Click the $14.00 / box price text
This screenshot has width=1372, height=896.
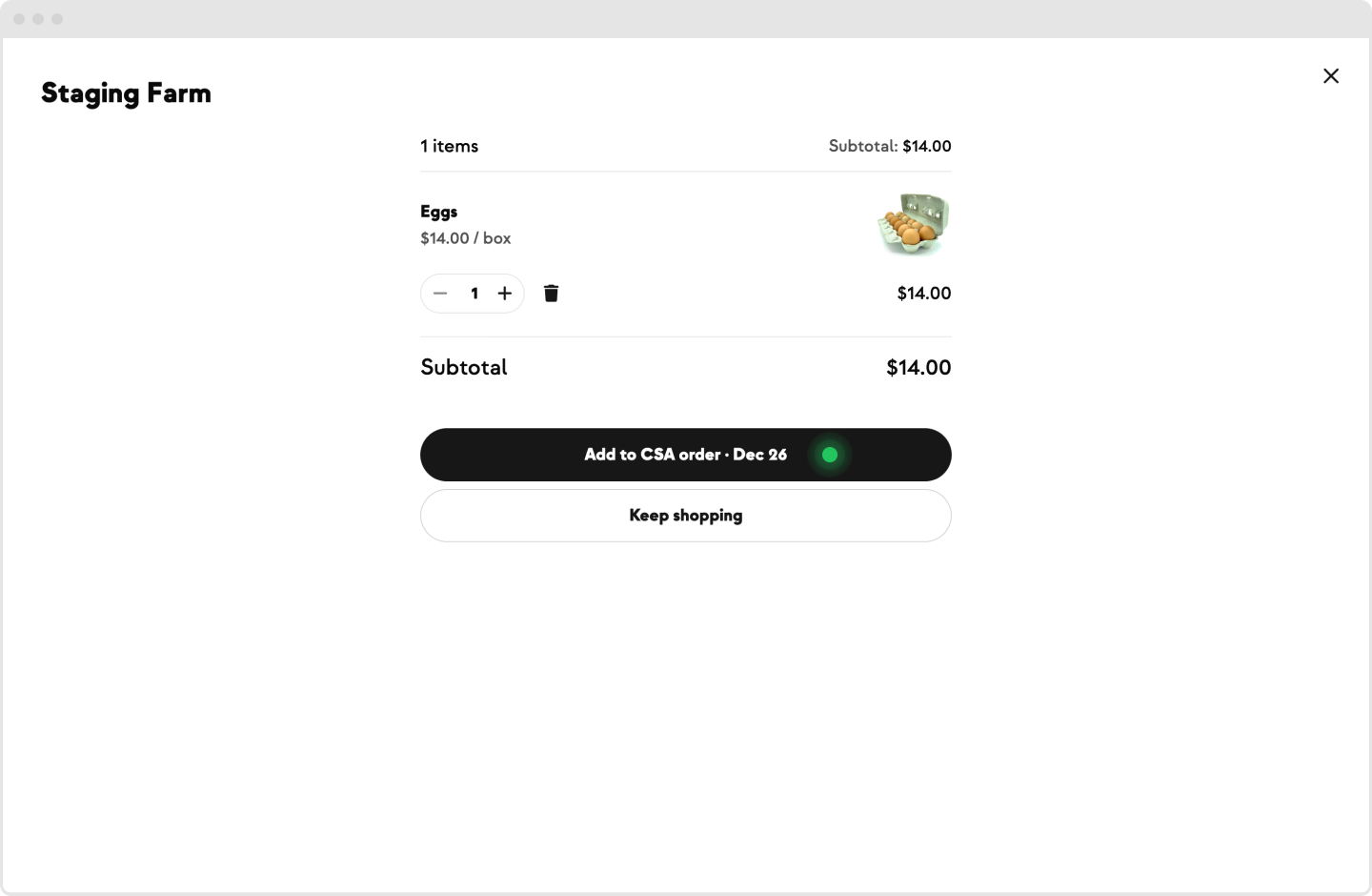tap(466, 238)
